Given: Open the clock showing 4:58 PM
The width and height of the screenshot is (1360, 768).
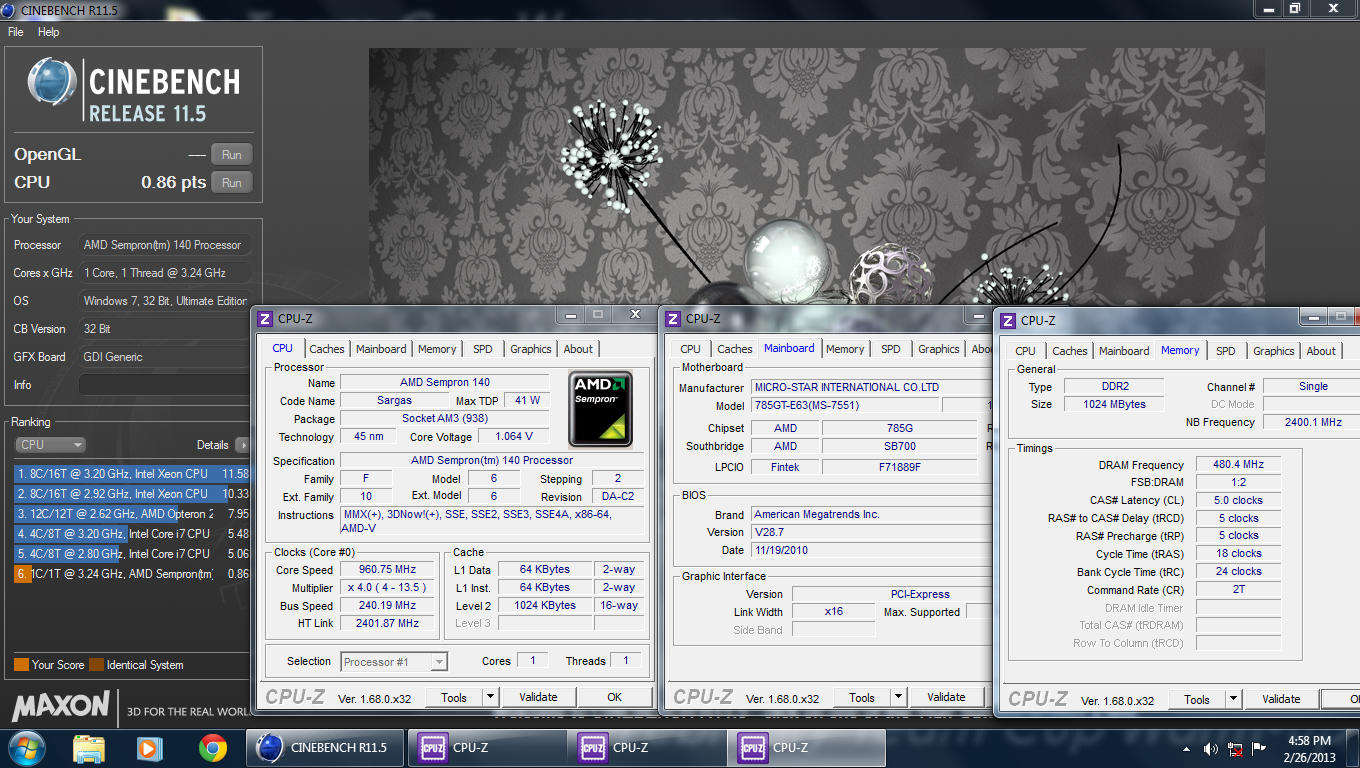Looking at the screenshot, I should pyautogui.click(x=1311, y=748).
